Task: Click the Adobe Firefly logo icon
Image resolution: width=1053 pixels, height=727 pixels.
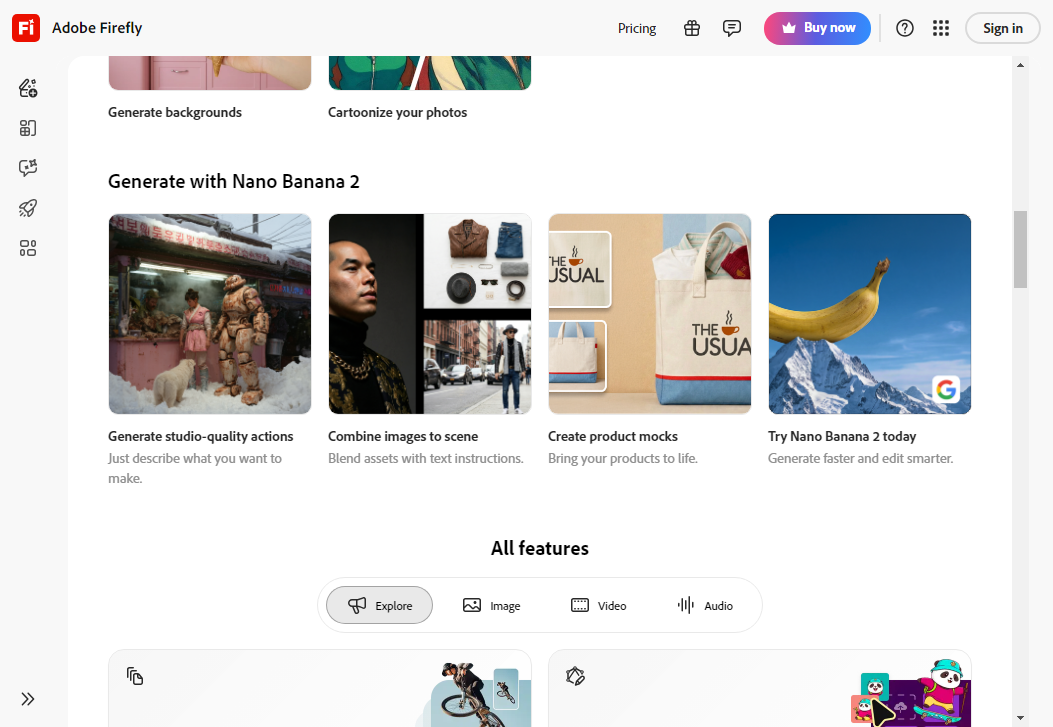Action: coord(26,28)
